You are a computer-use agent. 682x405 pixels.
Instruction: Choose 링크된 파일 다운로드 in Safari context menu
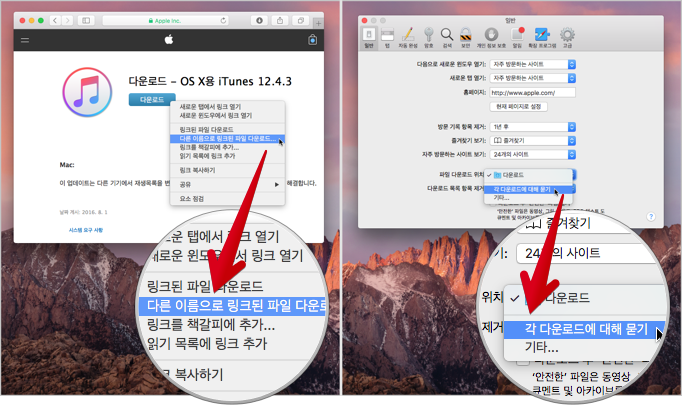(x=227, y=130)
